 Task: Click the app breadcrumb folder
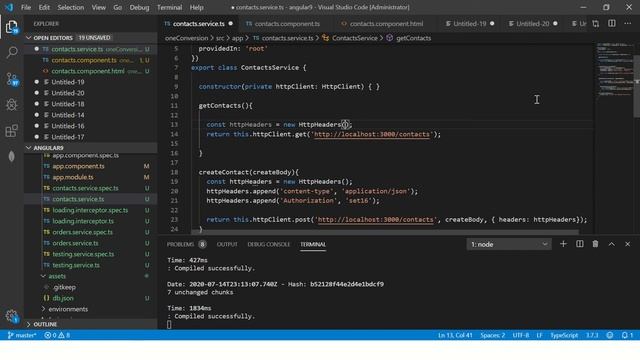[238, 38]
